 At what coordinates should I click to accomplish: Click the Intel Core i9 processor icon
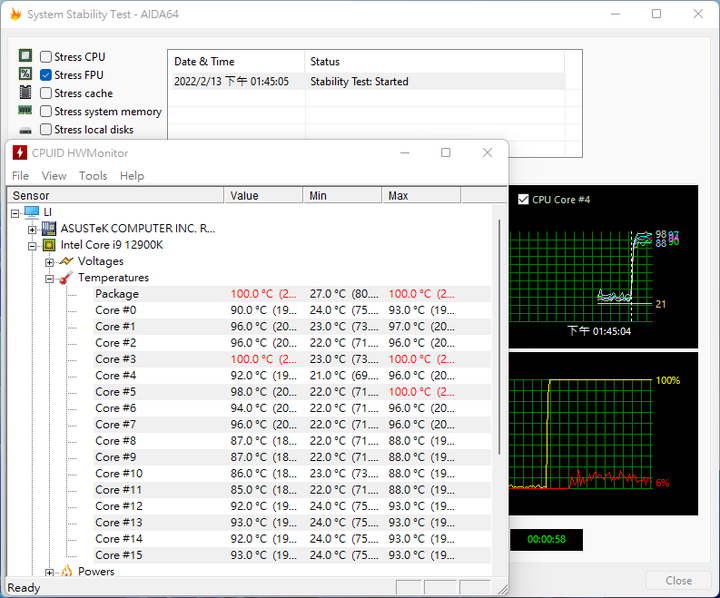point(49,245)
